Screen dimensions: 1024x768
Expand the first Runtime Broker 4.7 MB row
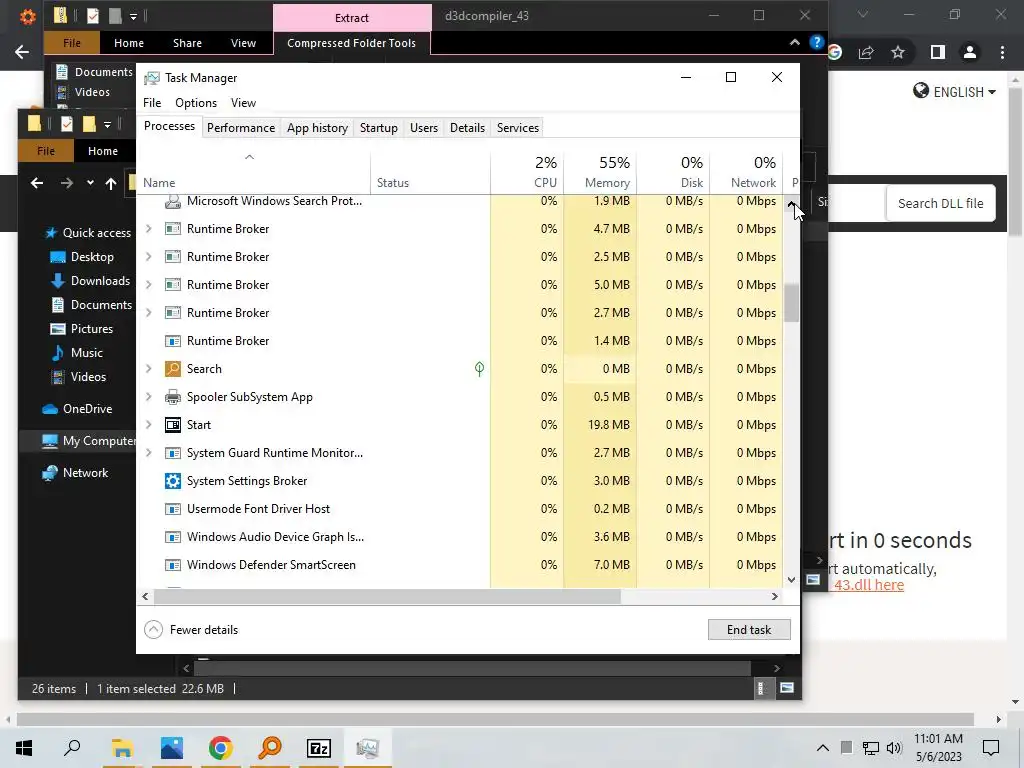148,229
